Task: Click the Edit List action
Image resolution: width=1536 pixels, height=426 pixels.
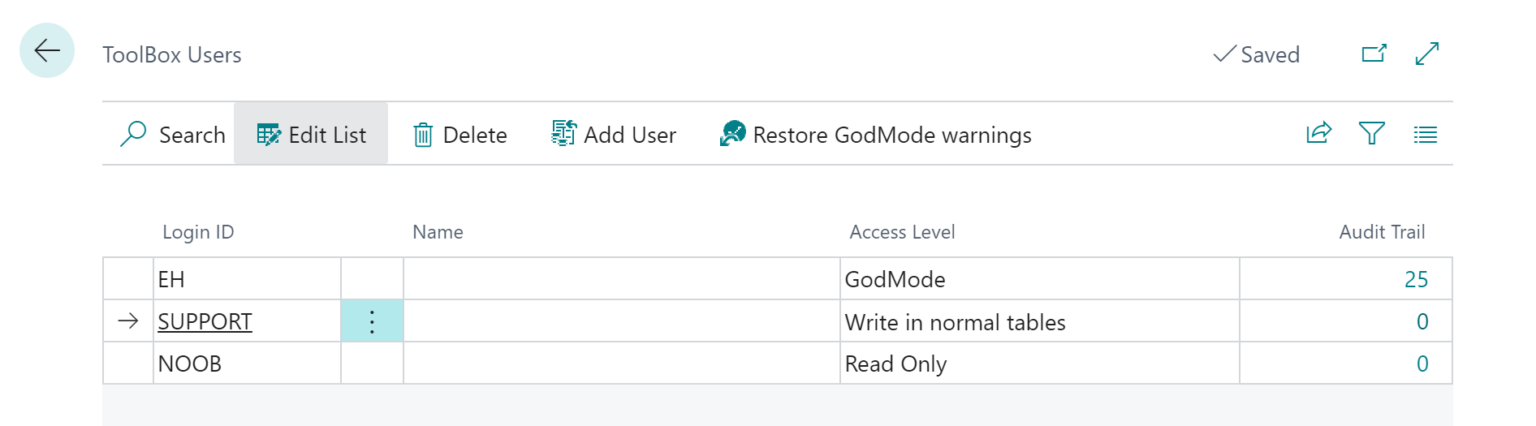Action: coord(311,135)
